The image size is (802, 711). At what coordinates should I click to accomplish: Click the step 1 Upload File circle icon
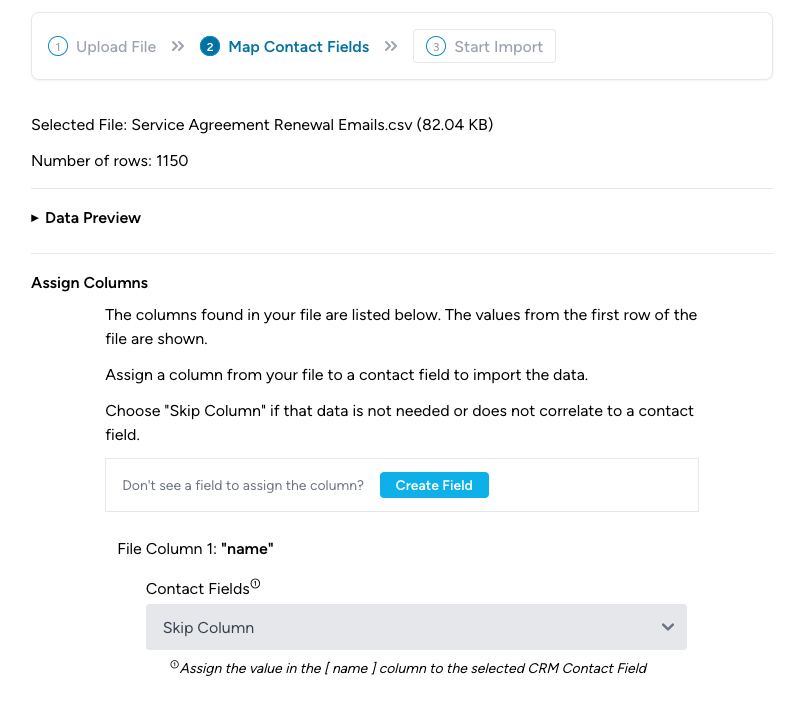57,46
